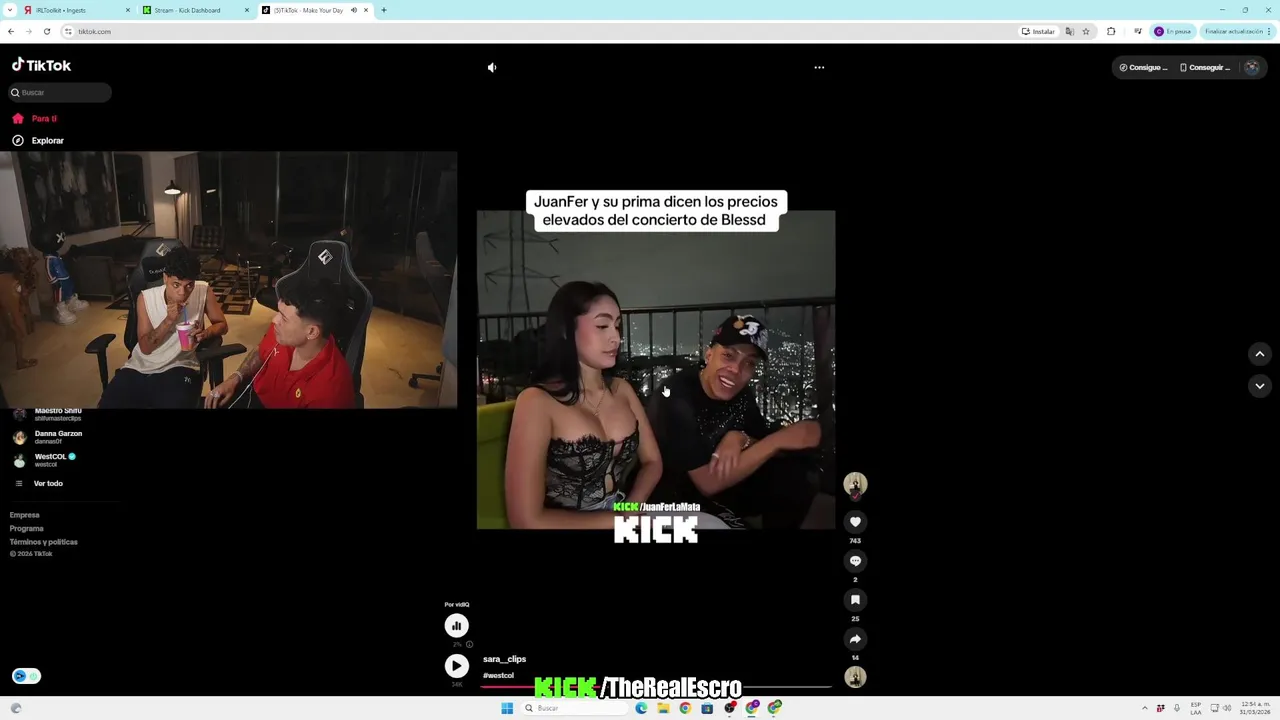Expand the Empresa footer section
1280x720 pixels.
click(x=24, y=515)
